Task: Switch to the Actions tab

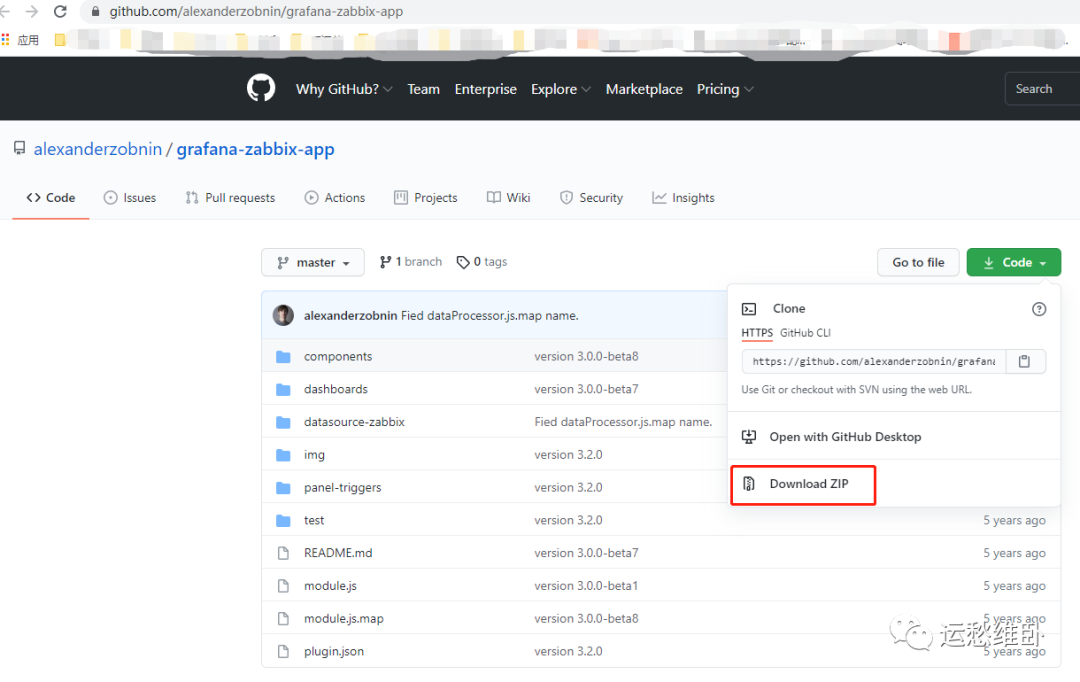Action: pos(335,198)
